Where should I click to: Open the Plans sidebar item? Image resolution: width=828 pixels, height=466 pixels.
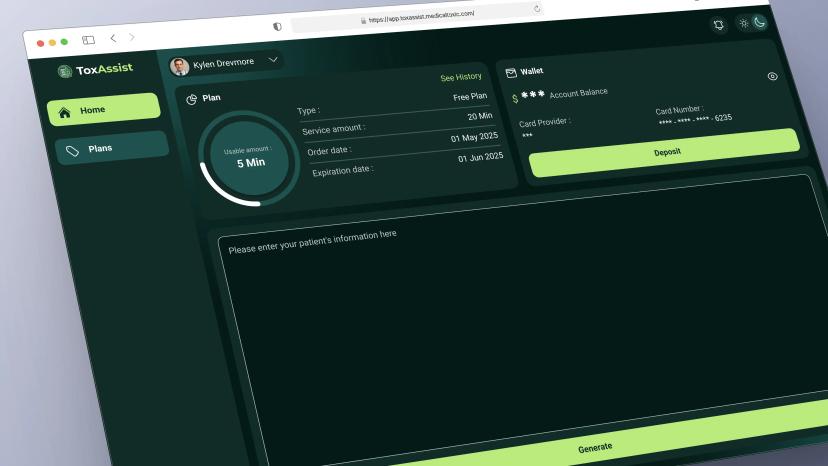point(112,148)
